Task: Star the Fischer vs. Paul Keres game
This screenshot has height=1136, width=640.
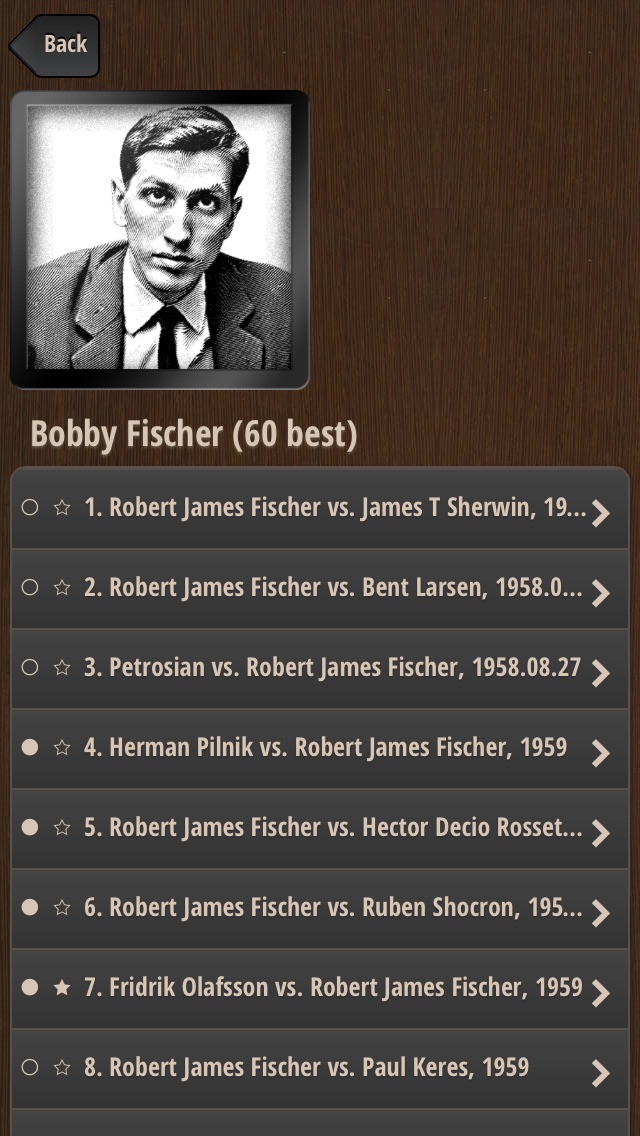Action: tap(62, 1067)
